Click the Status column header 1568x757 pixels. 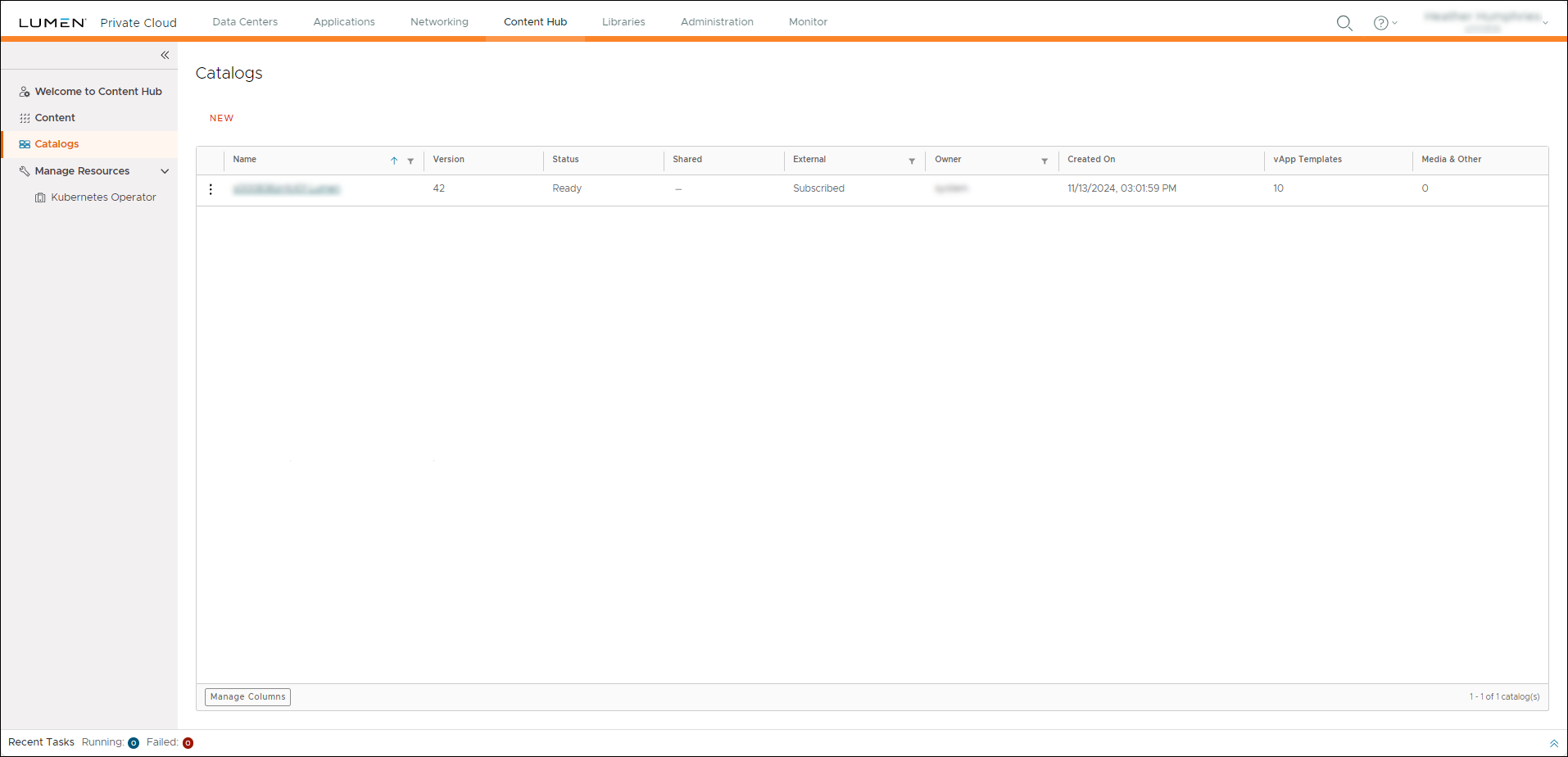(565, 160)
